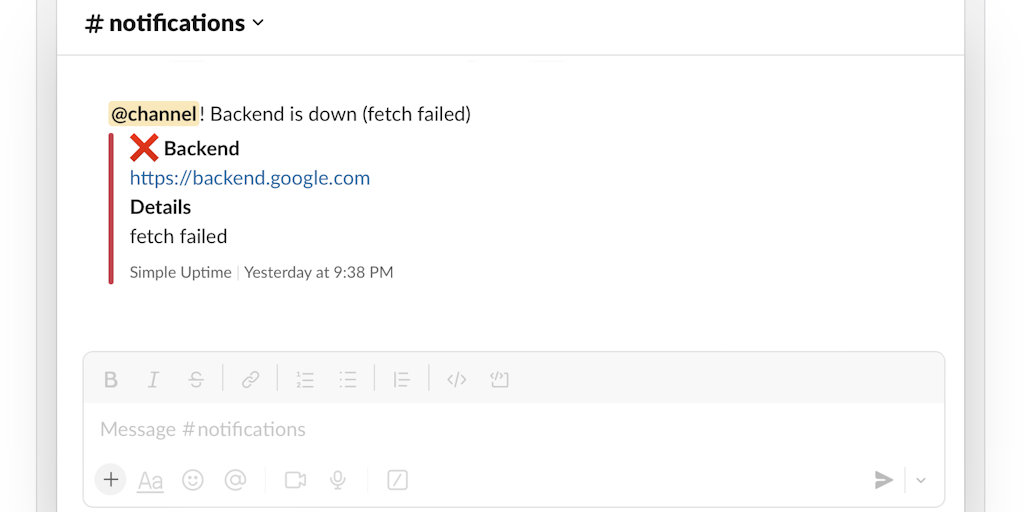The height and width of the screenshot is (512, 1024).
Task: Hide the formatting toolbar with Aa
Action: coord(151,481)
